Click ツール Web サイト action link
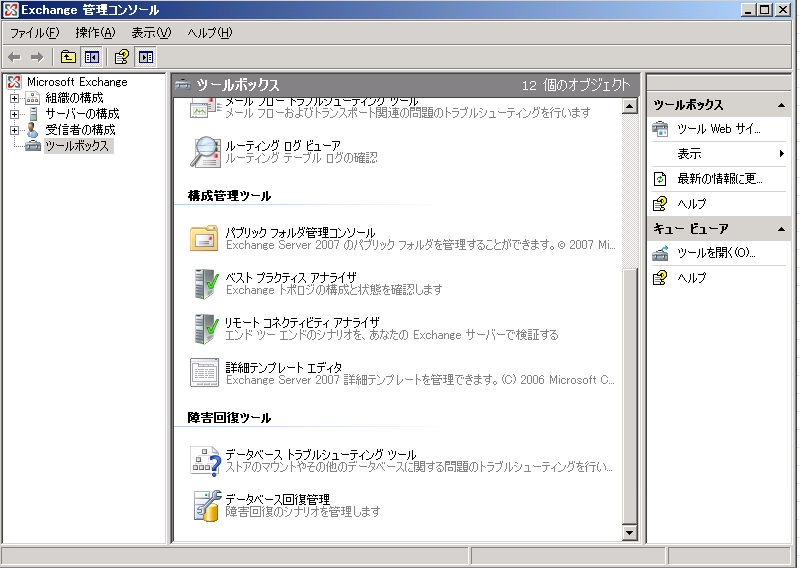This screenshot has height=568, width=799. tap(718, 129)
